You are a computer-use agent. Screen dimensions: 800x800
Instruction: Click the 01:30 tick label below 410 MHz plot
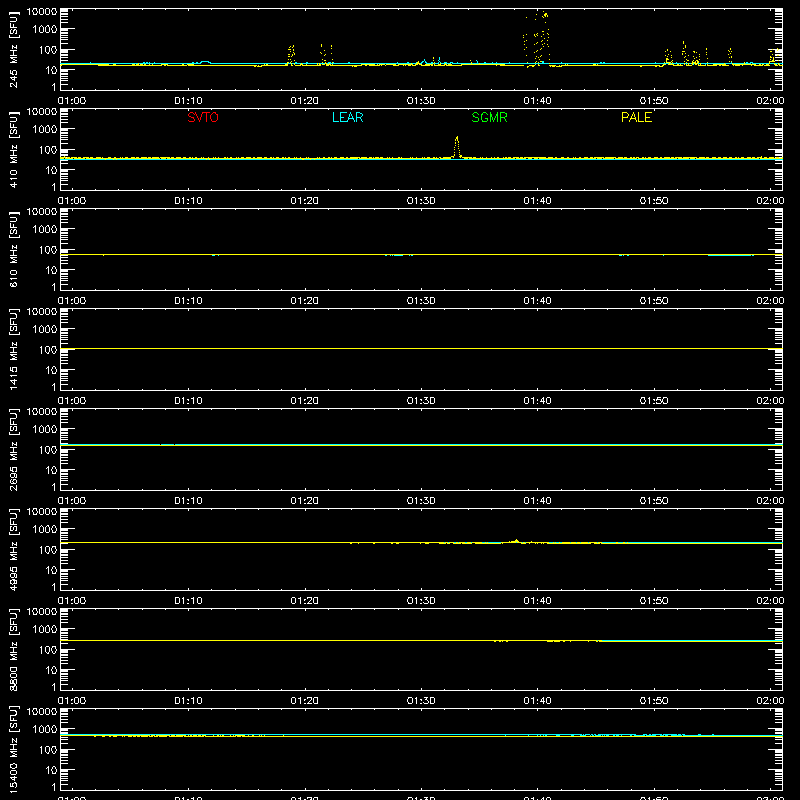421,201
